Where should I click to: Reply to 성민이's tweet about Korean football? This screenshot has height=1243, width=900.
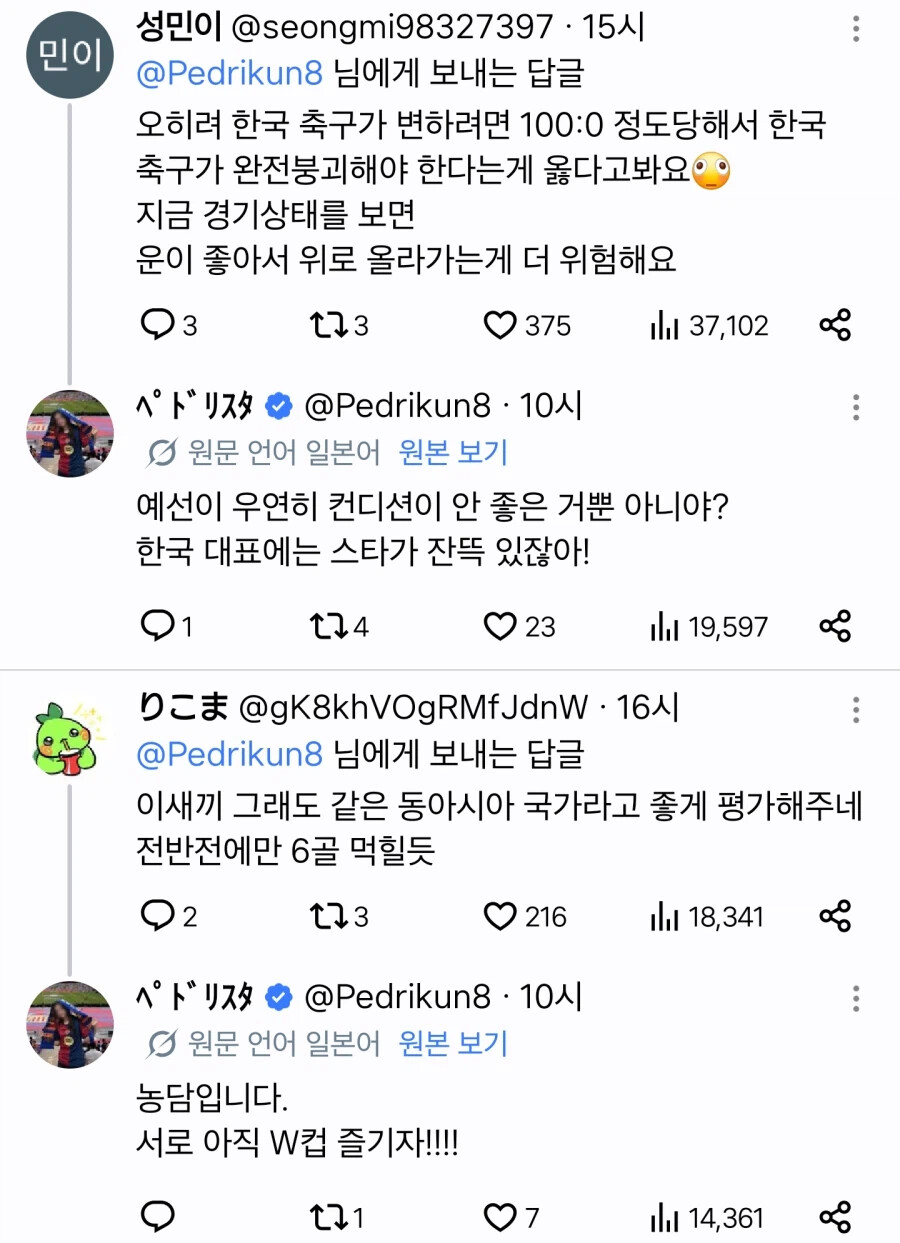pos(157,325)
